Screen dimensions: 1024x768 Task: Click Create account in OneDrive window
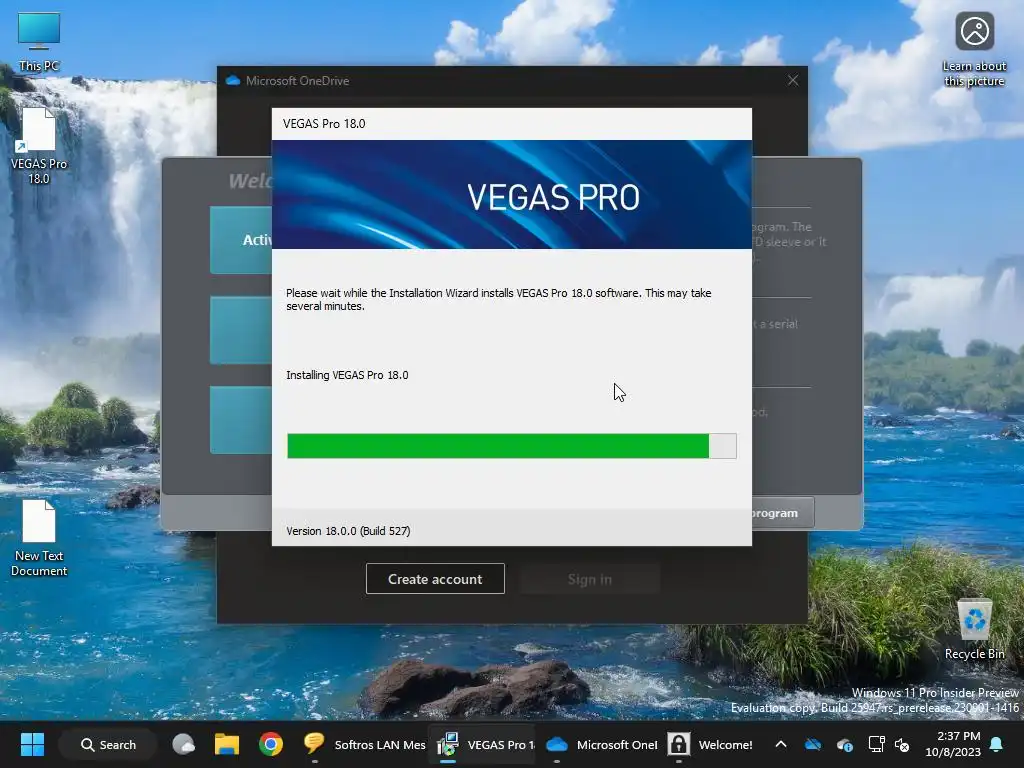click(x=435, y=579)
